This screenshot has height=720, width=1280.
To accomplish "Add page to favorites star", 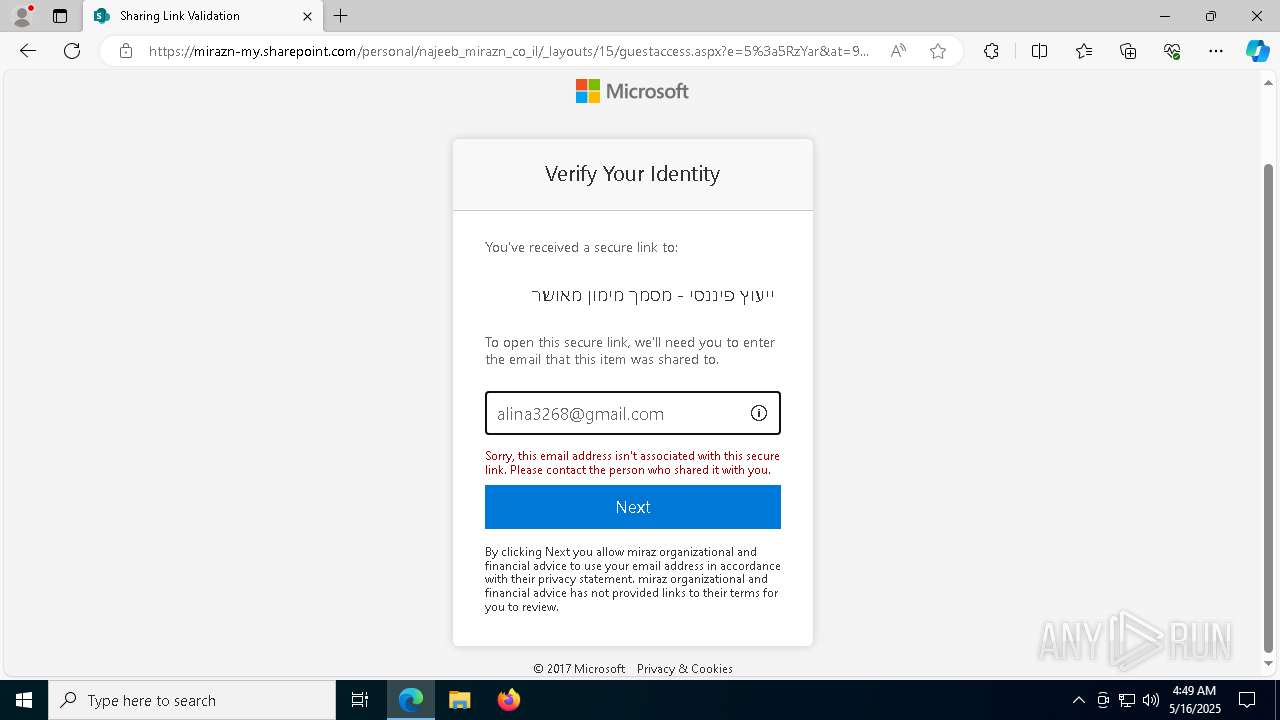I will coord(937,51).
